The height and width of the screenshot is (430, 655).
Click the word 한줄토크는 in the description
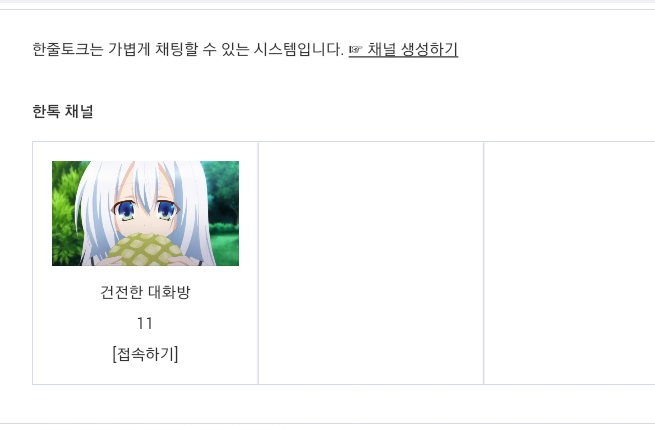pyautogui.click(x=68, y=49)
